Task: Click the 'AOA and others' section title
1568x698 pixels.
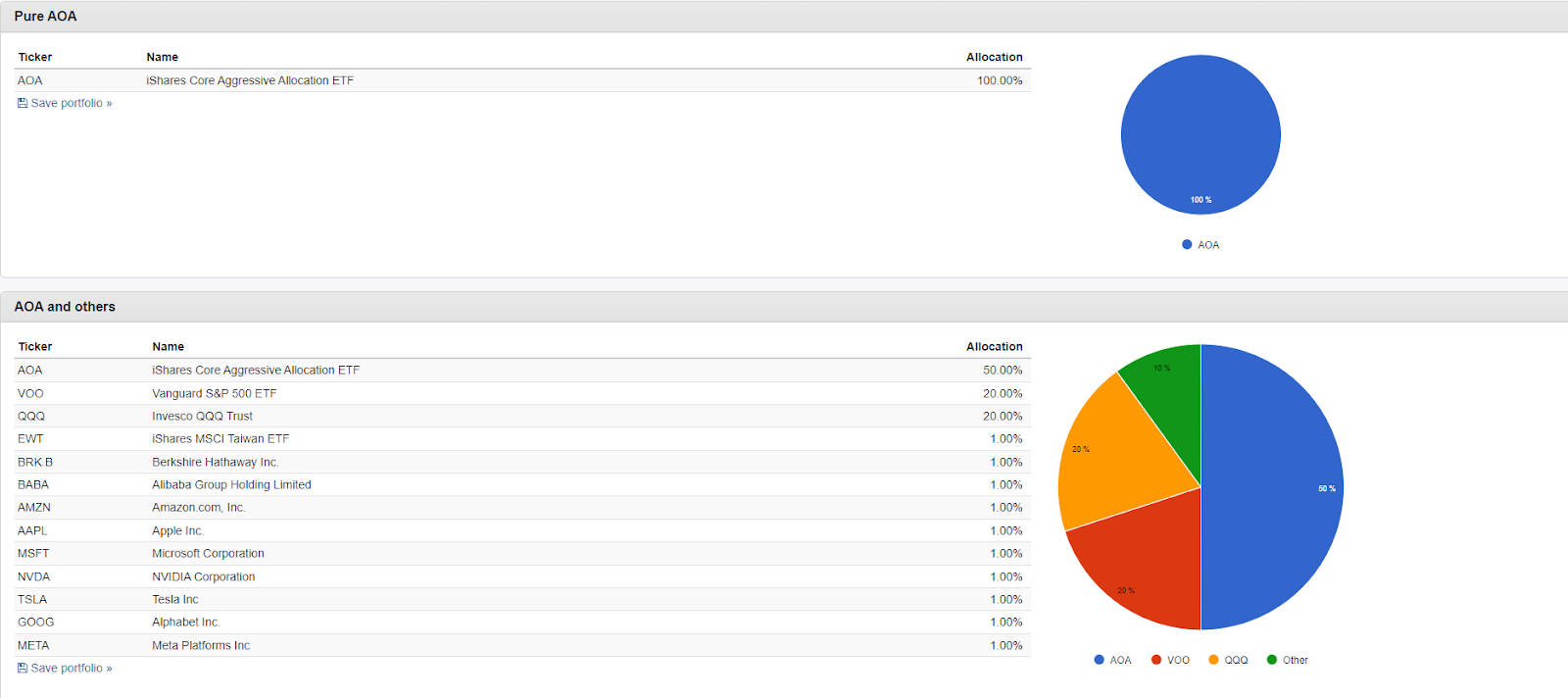Action: (65, 307)
